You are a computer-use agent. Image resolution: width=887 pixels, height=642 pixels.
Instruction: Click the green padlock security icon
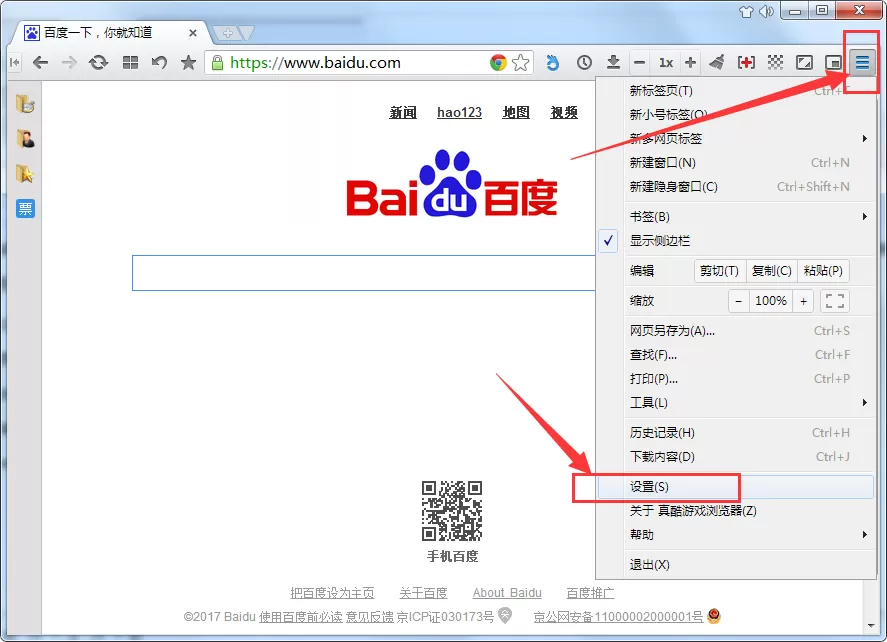(217, 62)
